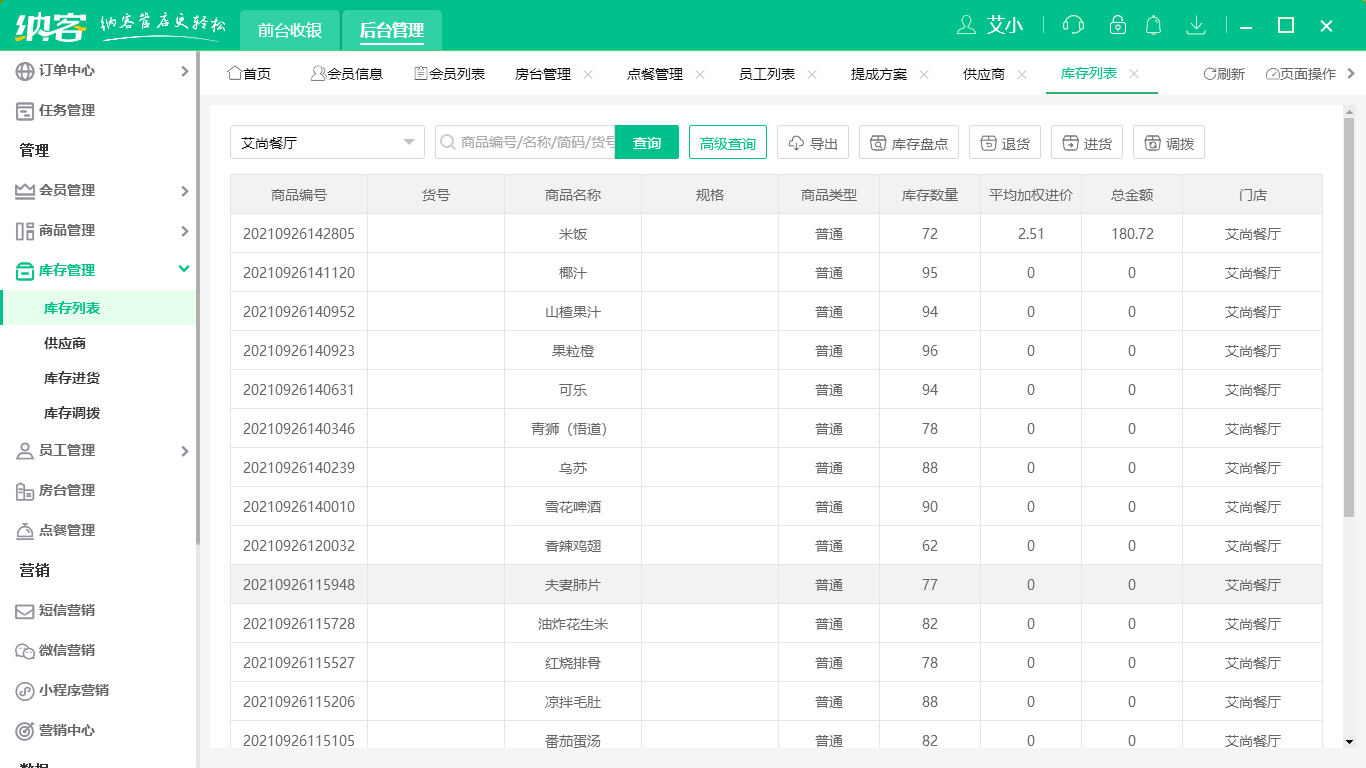Click the headset customer support icon
The width and height of the screenshot is (1366, 768).
[1076, 25]
